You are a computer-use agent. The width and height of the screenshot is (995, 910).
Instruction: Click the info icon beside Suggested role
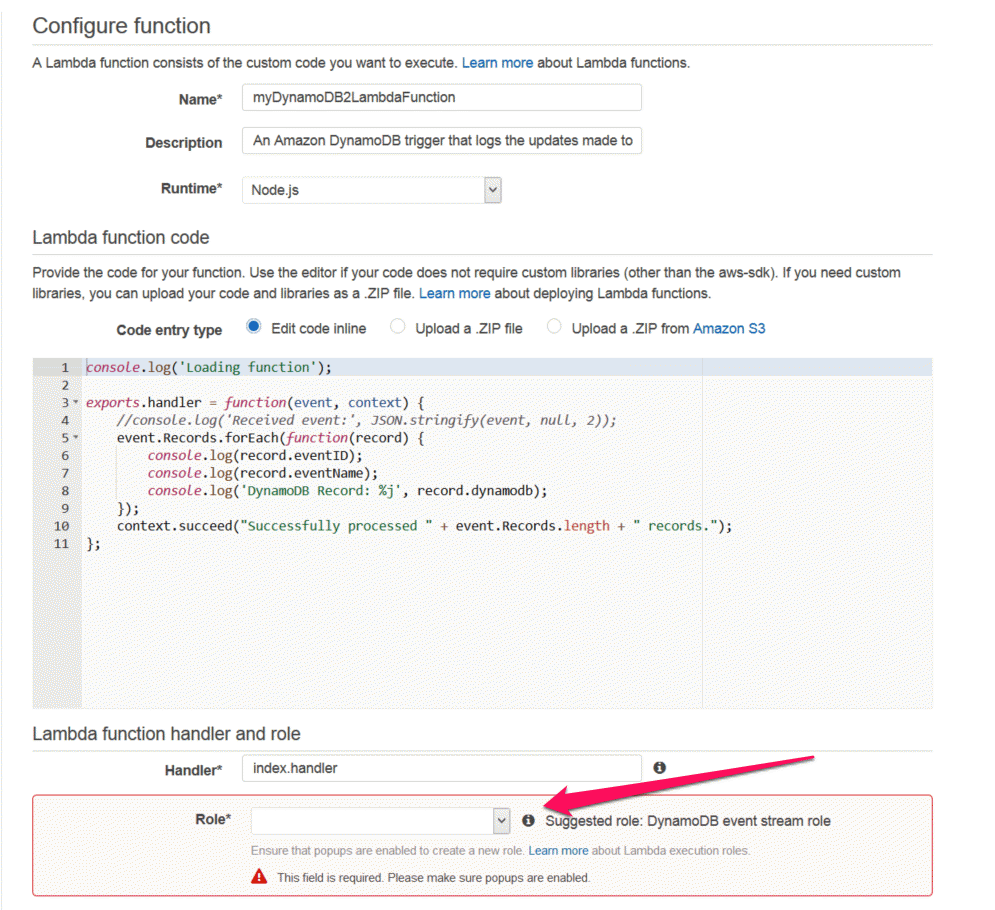528,821
